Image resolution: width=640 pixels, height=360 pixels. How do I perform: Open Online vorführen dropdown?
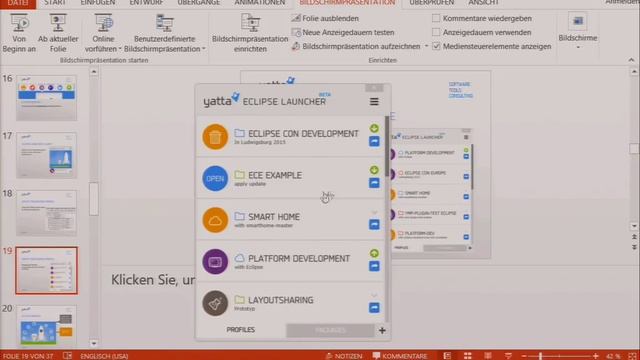coord(103,33)
